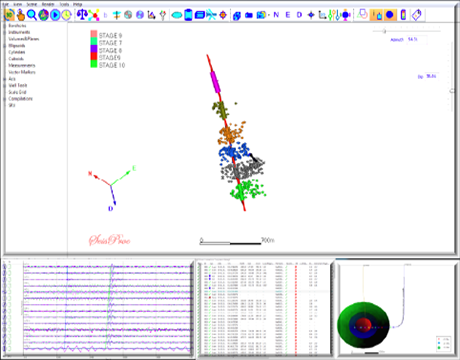Screen dimensions: 460x360
Task: Set view to North with N button
Action: pyautogui.click(x=276, y=15)
